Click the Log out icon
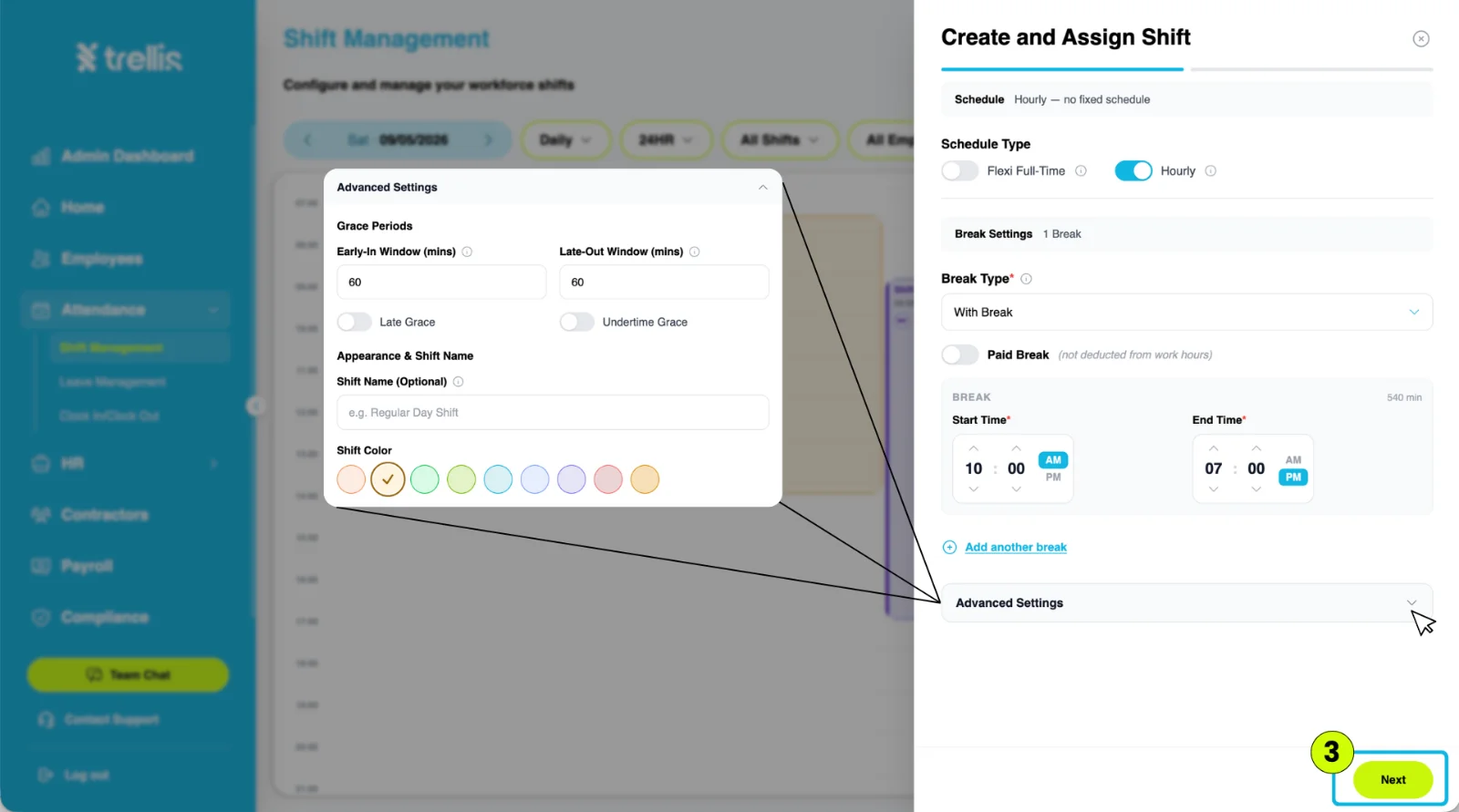 point(46,775)
